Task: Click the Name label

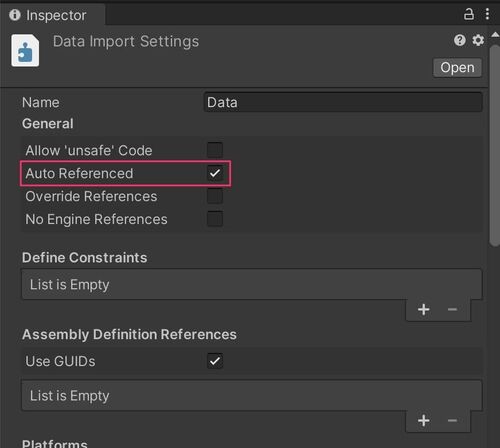Action: coord(41,102)
